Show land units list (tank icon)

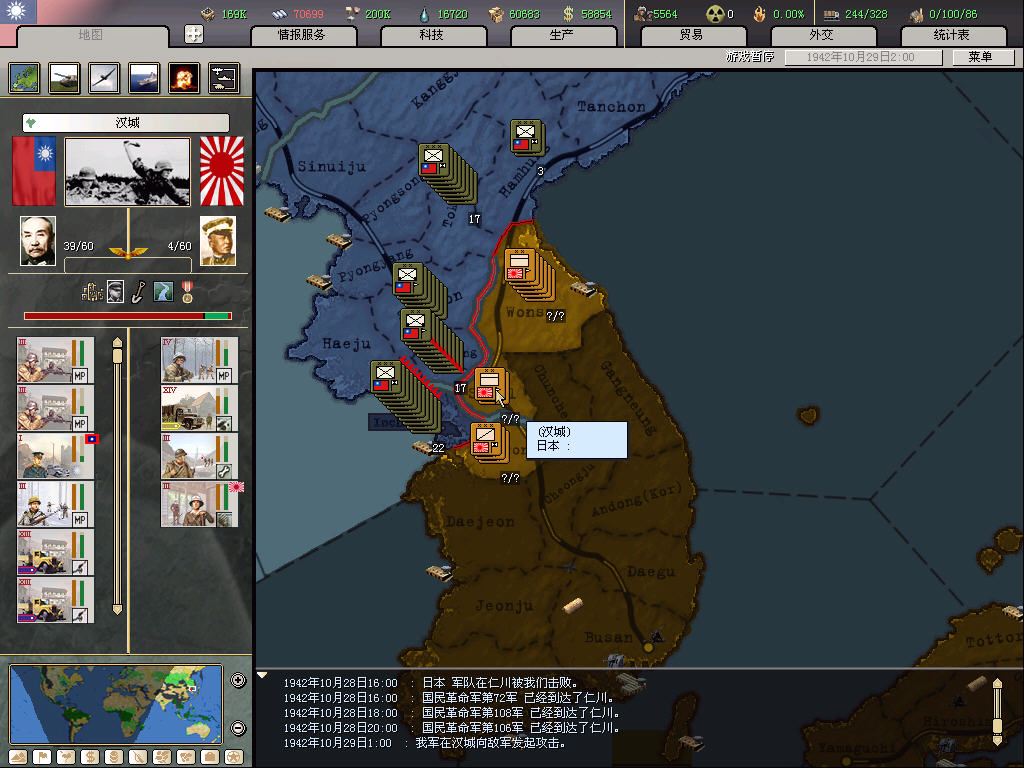click(x=64, y=78)
